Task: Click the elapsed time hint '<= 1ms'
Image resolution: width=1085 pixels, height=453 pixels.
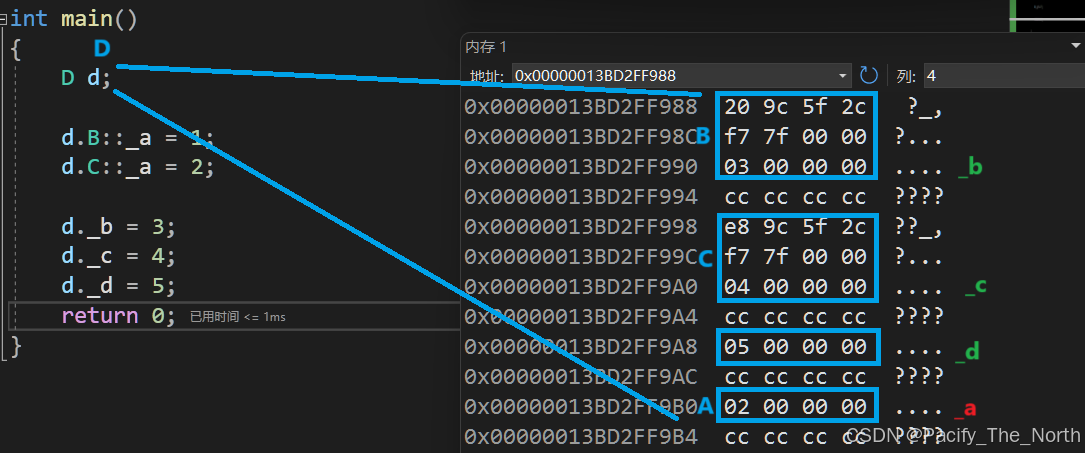Action: coord(238,317)
